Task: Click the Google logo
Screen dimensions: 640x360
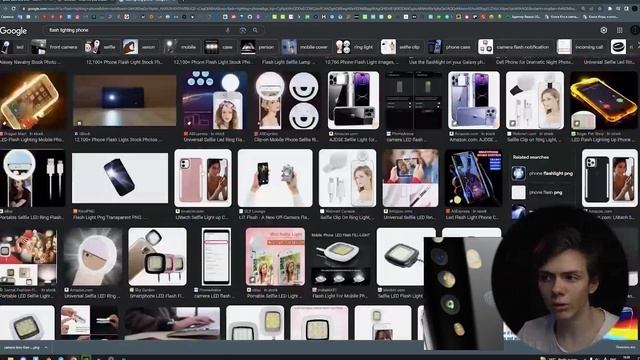Action: pyautogui.click(x=13, y=31)
